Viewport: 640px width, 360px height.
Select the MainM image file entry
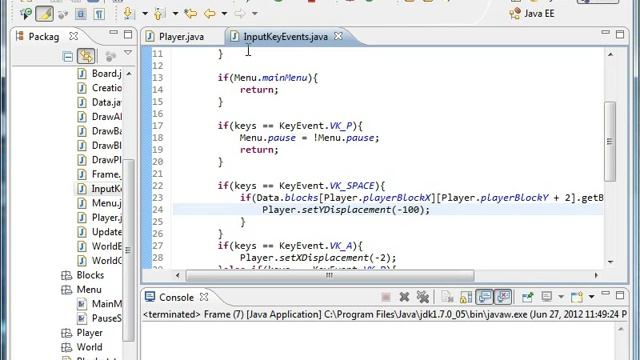pyautogui.click(x=100, y=304)
